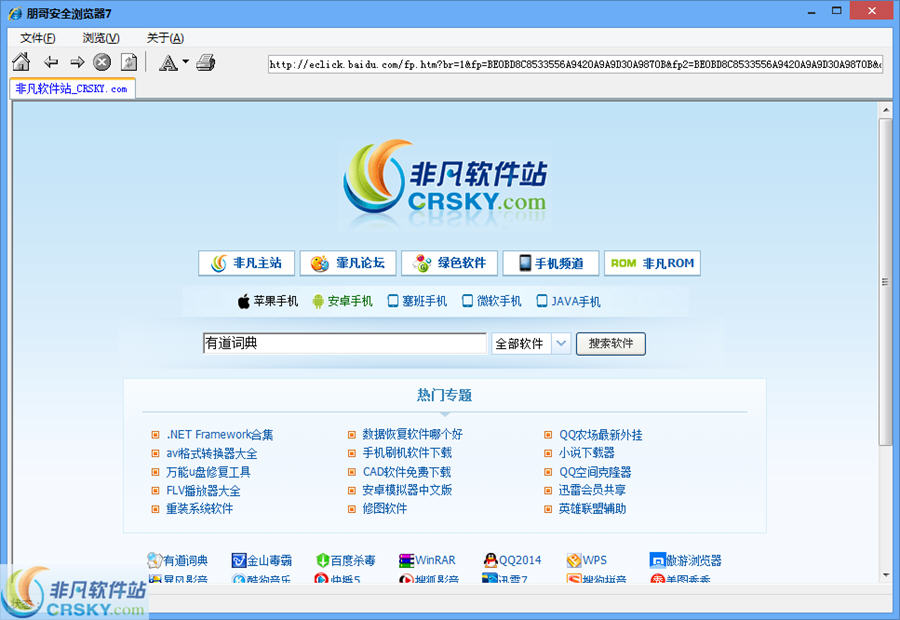Click the WinRAR software icon link

pyautogui.click(x=428, y=560)
